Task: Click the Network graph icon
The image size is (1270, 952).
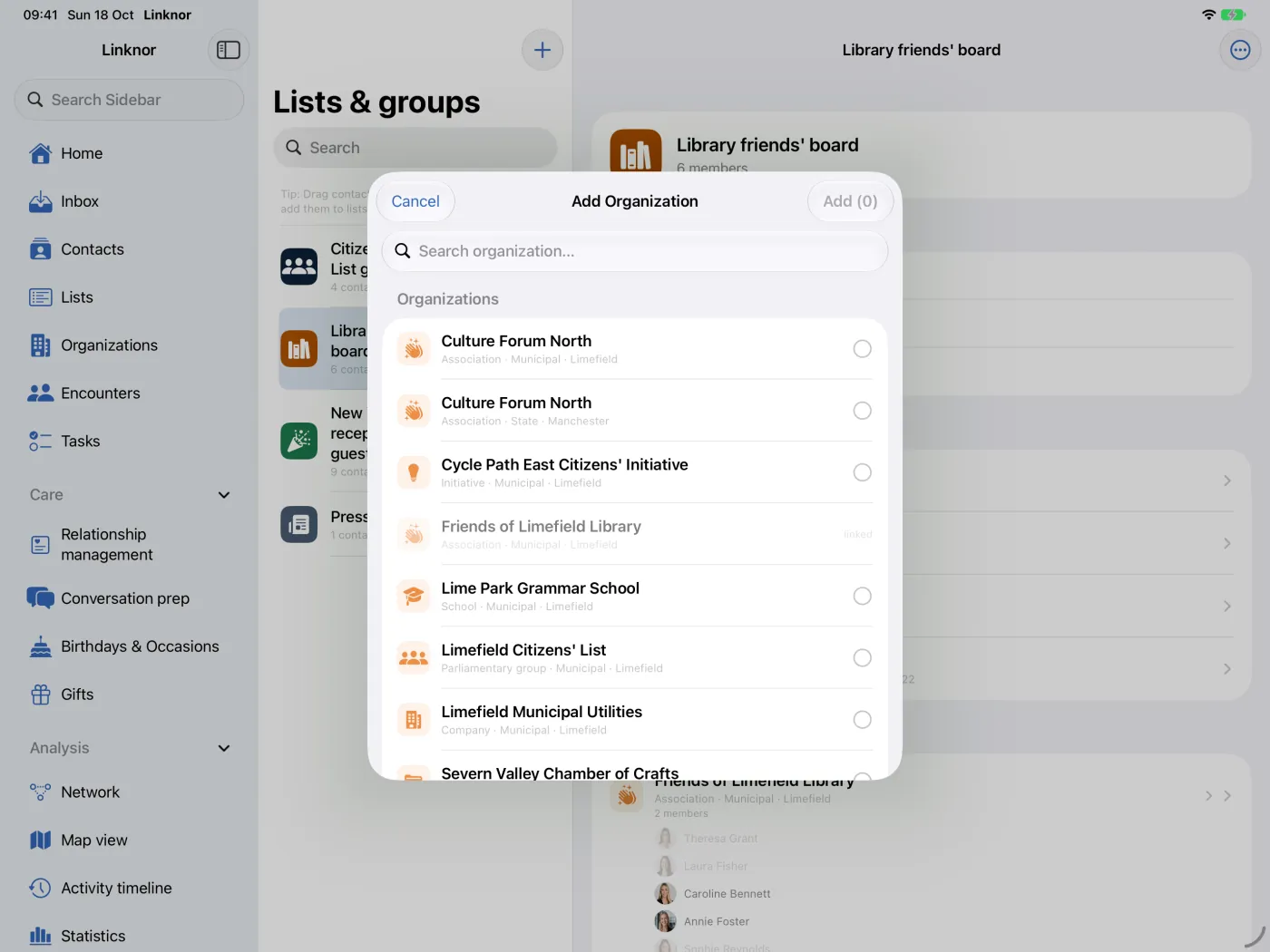Action: point(41,792)
